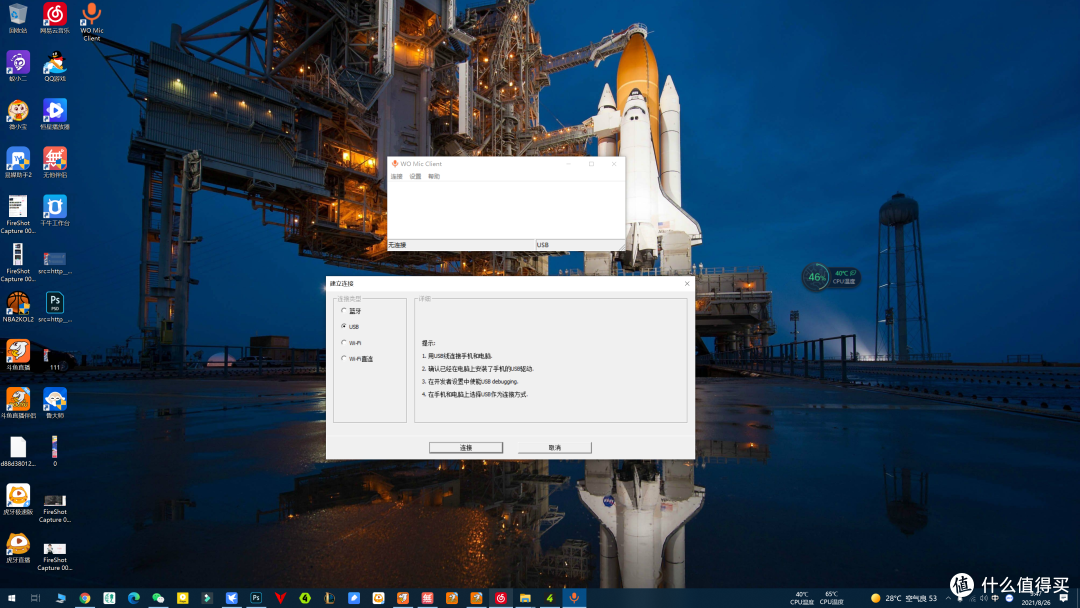The image size is (1080, 608).
Task: Open the 虎牙极速版 desktop icon
Action: click(x=18, y=500)
